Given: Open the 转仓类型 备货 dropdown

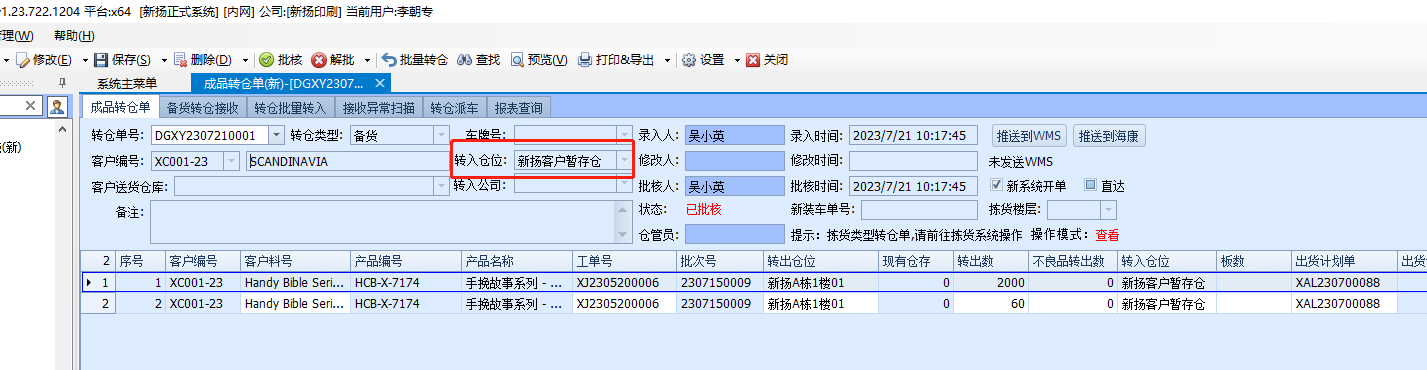Looking at the screenshot, I should (441, 135).
